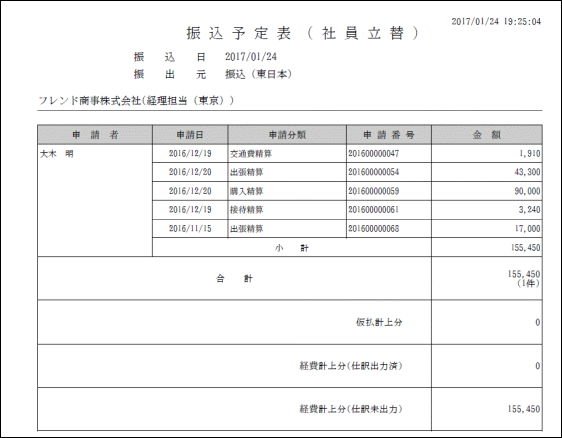
Task: Select application number 201600000054
Action: 373,172
